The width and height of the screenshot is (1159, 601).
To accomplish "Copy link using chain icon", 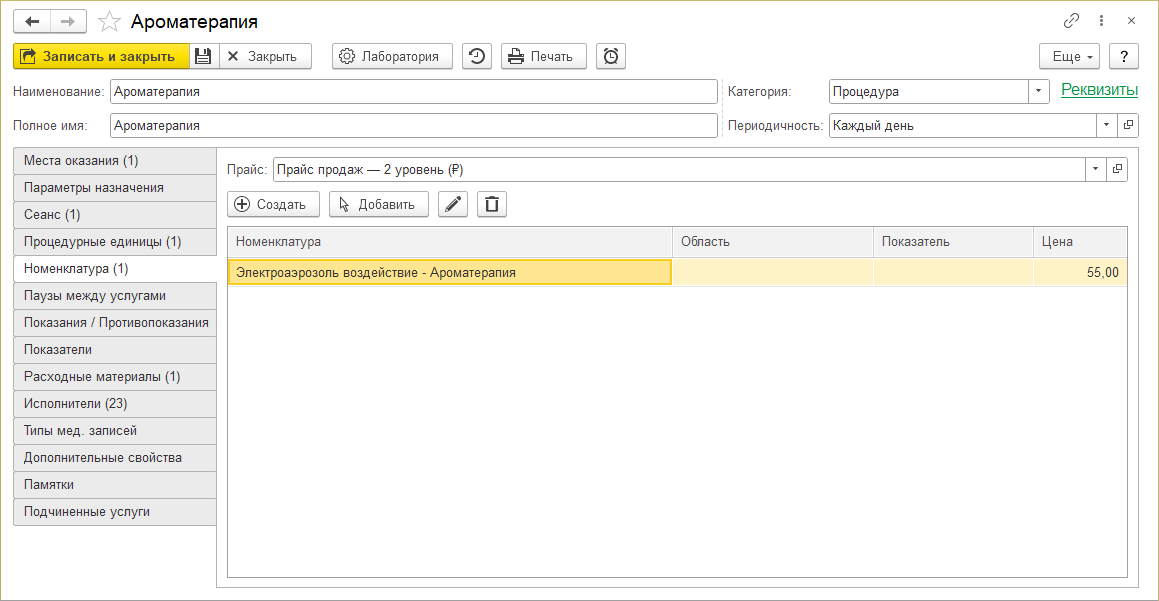I will (1071, 21).
